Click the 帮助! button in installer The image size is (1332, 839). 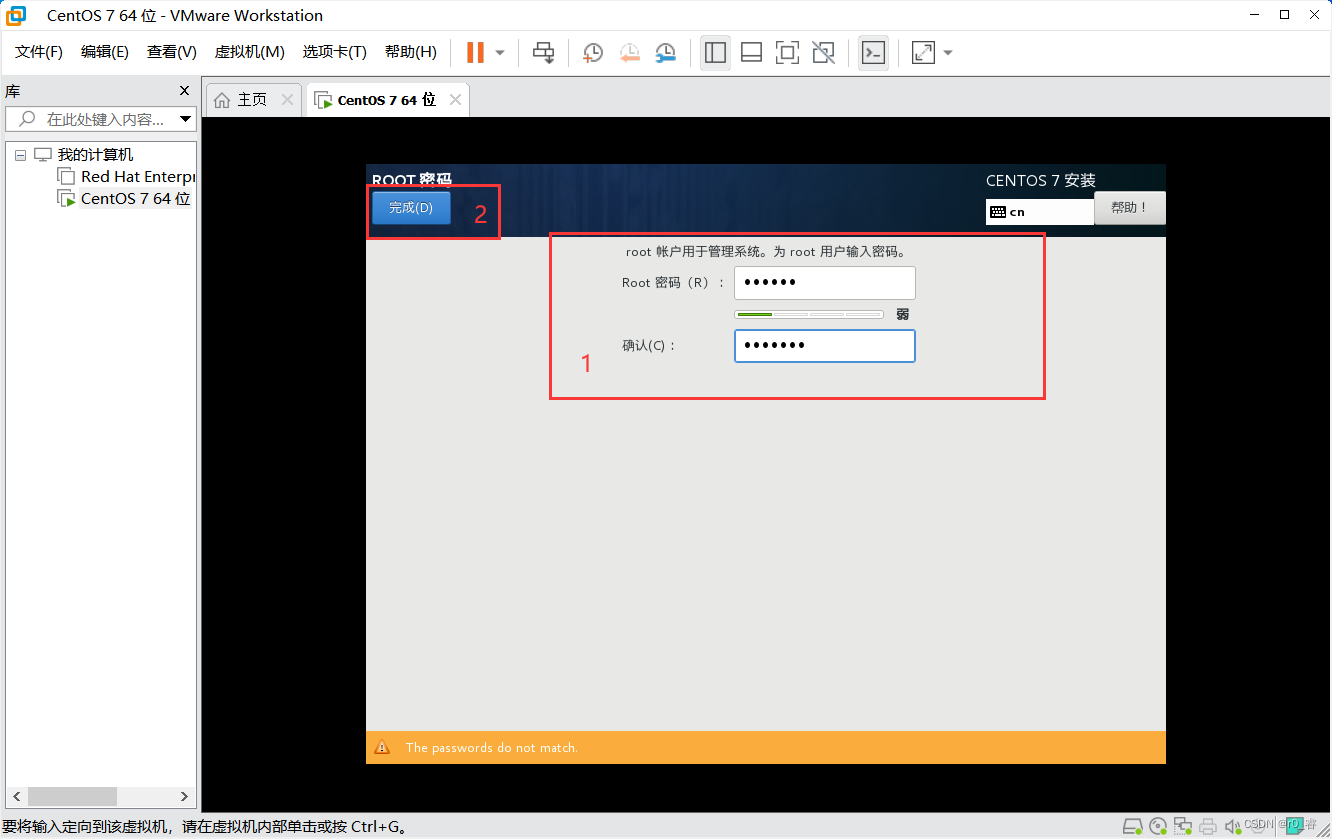pyautogui.click(x=1130, y=208)
